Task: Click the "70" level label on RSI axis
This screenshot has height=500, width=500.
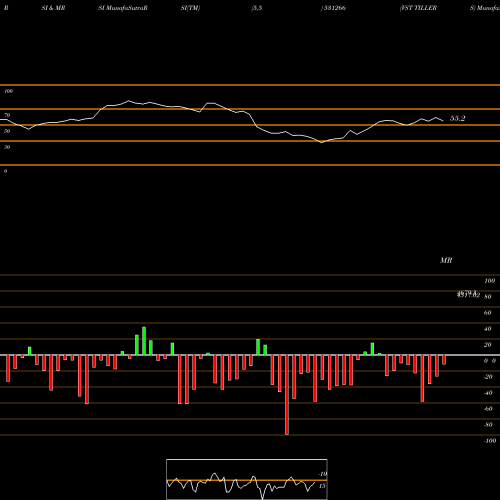Action: [7, 115]
